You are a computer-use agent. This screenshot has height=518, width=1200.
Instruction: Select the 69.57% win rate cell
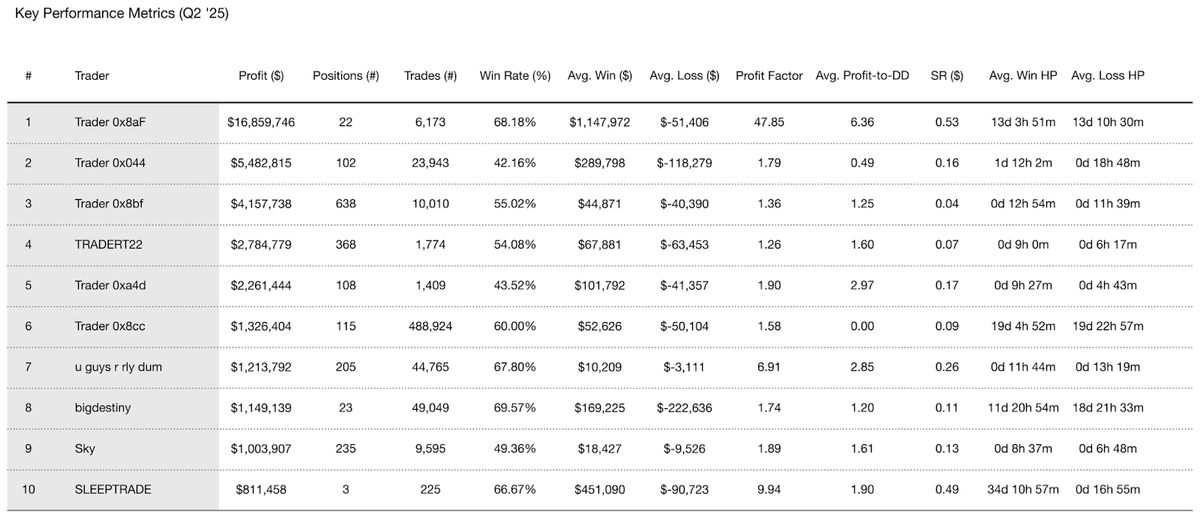point(514,408)
